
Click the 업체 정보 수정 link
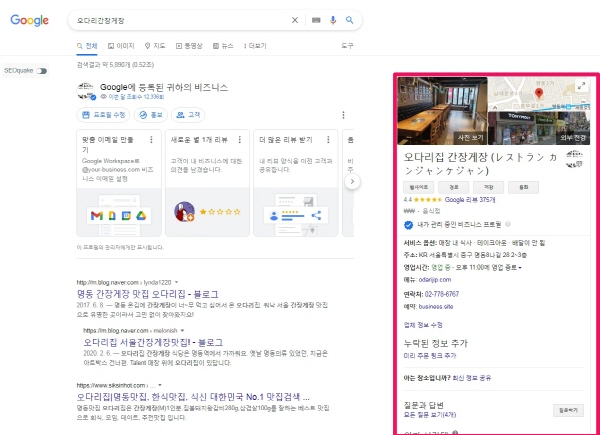(x=423, y=325)
